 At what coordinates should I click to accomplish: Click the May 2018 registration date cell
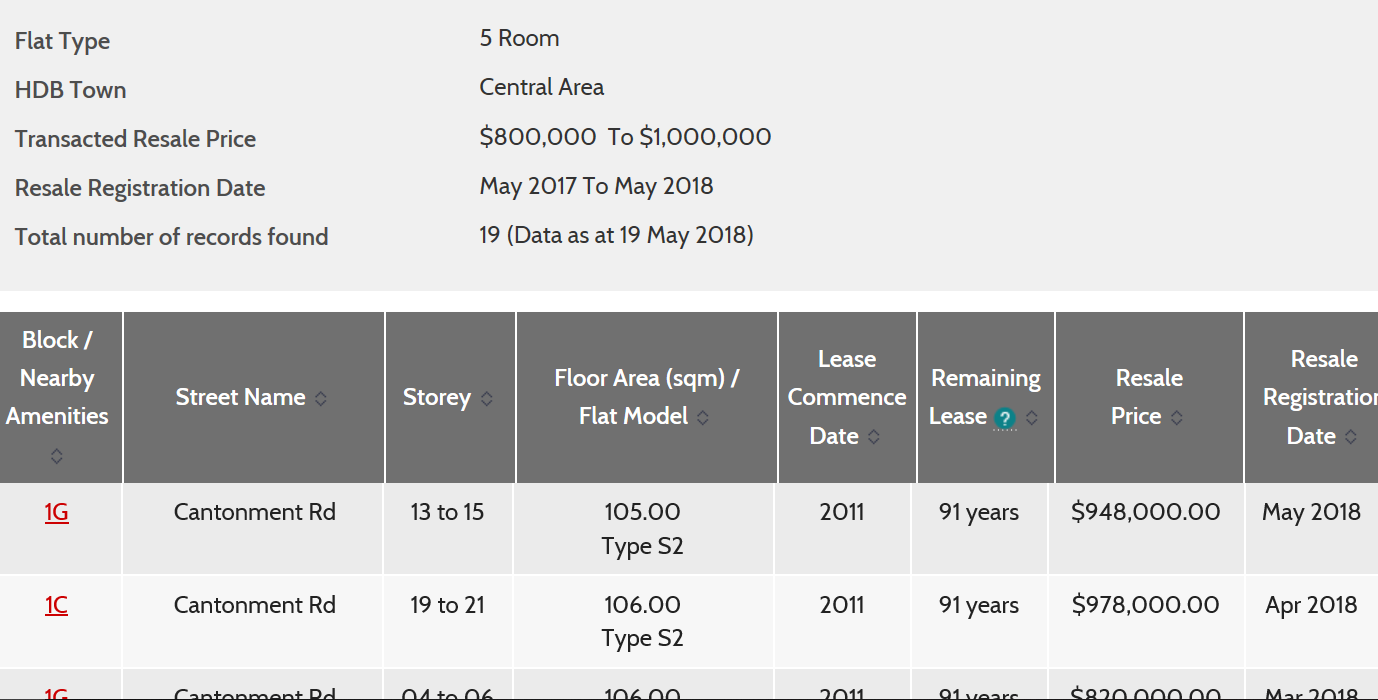(x=1311, y=512)
